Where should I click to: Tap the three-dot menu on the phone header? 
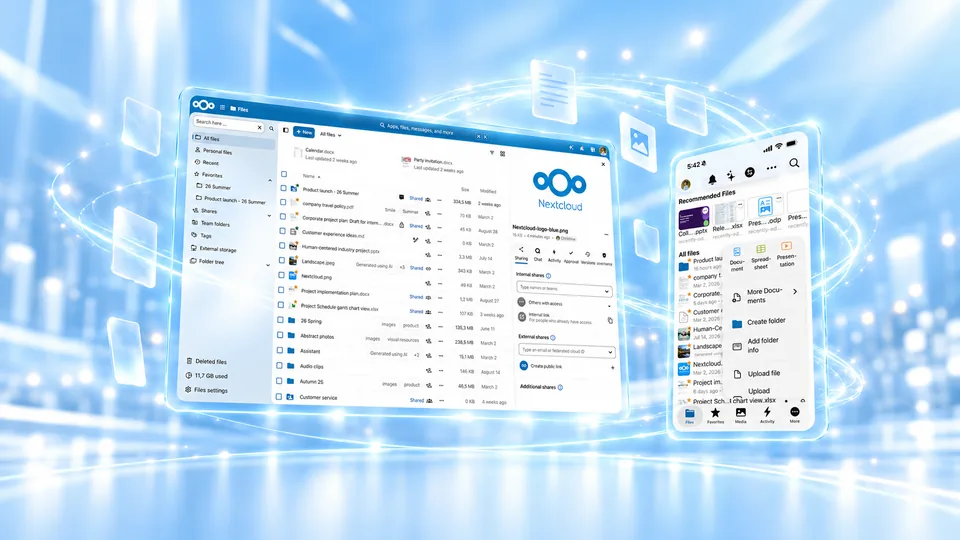[771, 167]
